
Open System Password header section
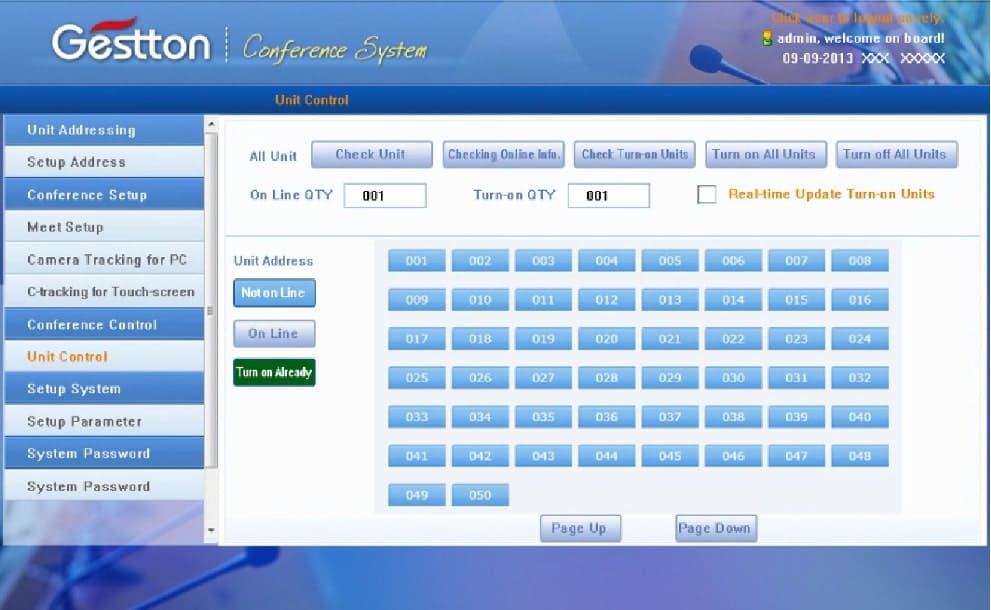tap(104, 454)
